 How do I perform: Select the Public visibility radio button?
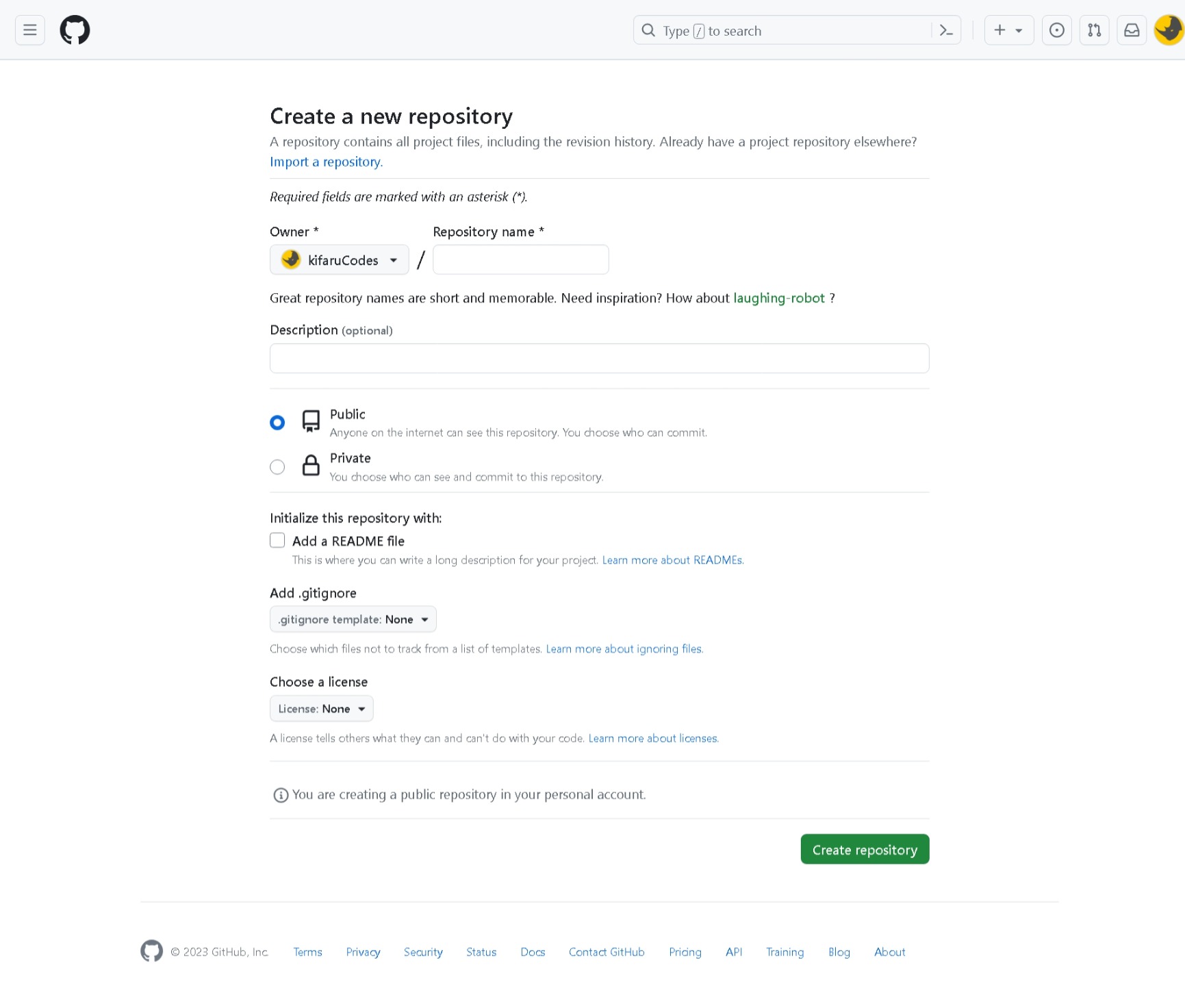[277, 423]
